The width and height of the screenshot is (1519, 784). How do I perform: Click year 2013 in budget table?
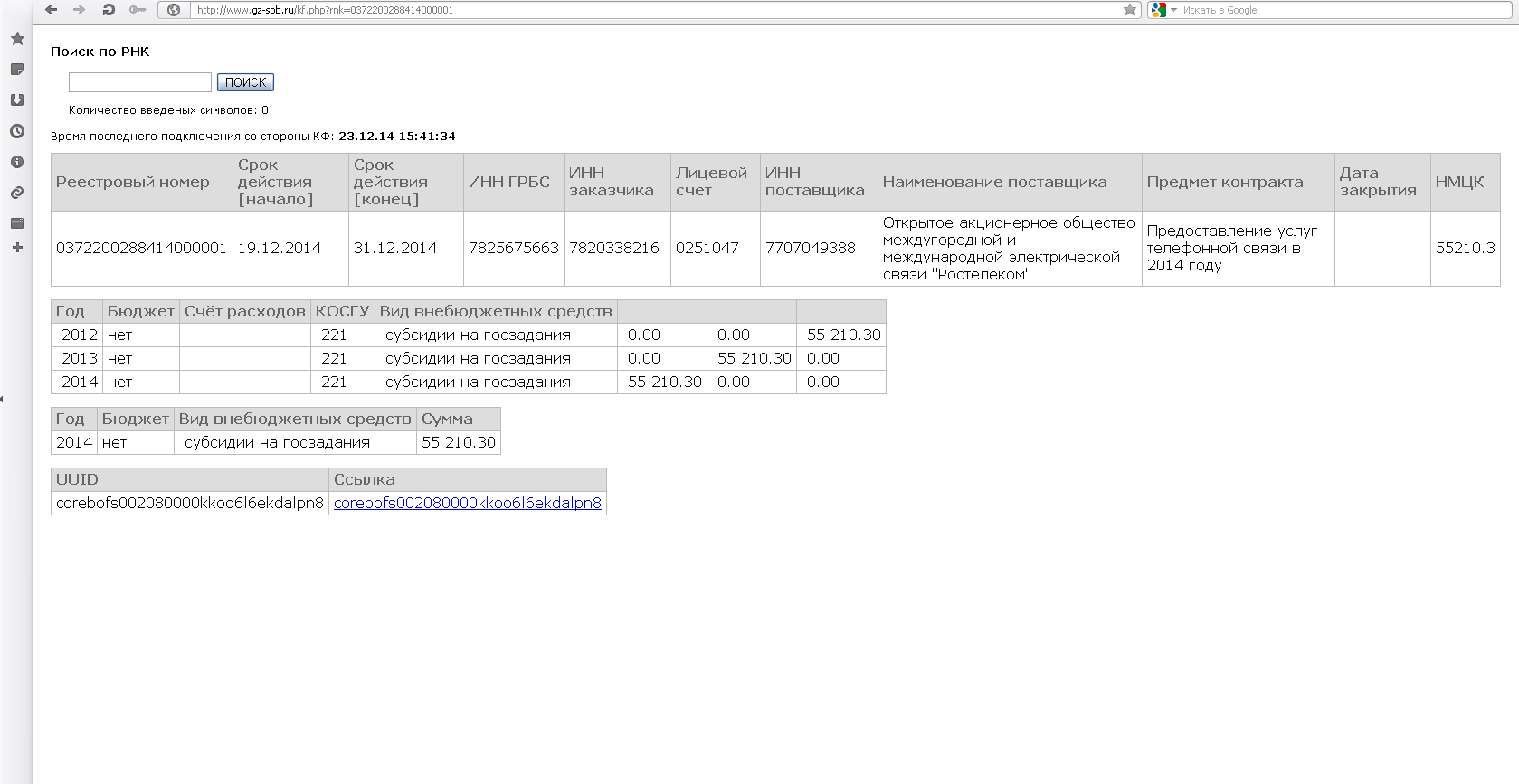[x=80, y=358]
